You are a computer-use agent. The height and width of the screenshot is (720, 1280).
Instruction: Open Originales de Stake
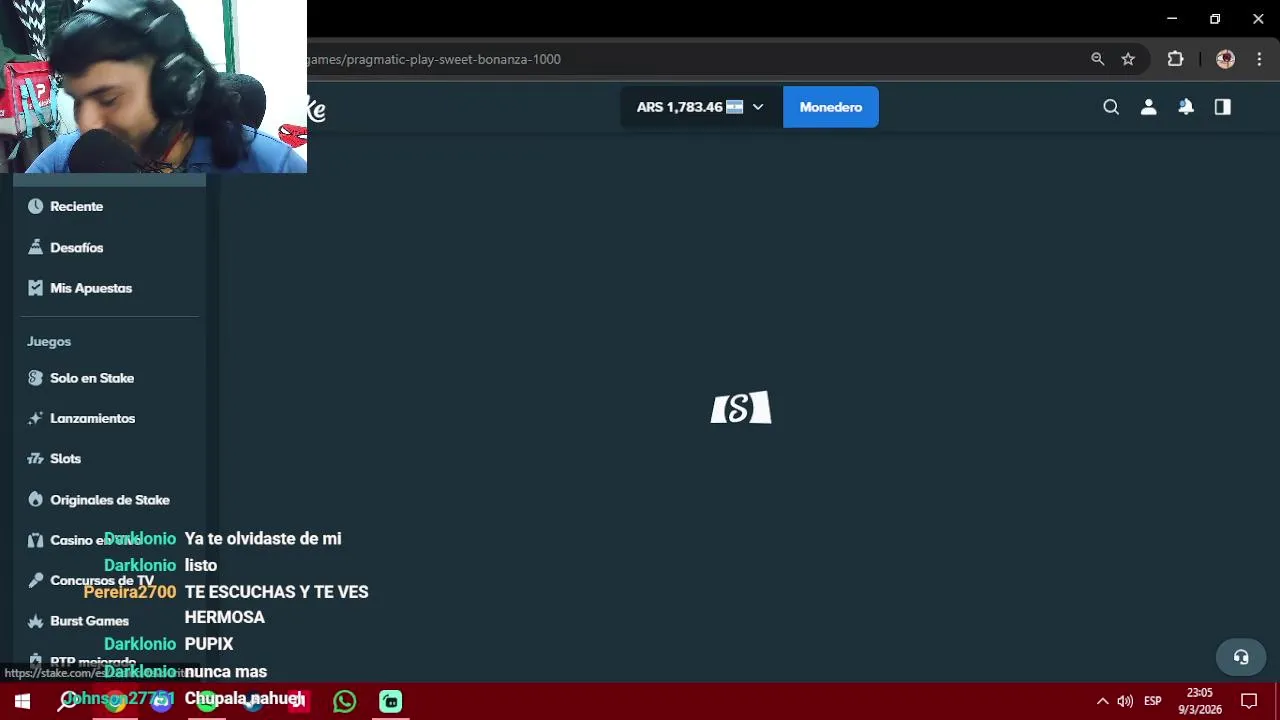(110, 500)
